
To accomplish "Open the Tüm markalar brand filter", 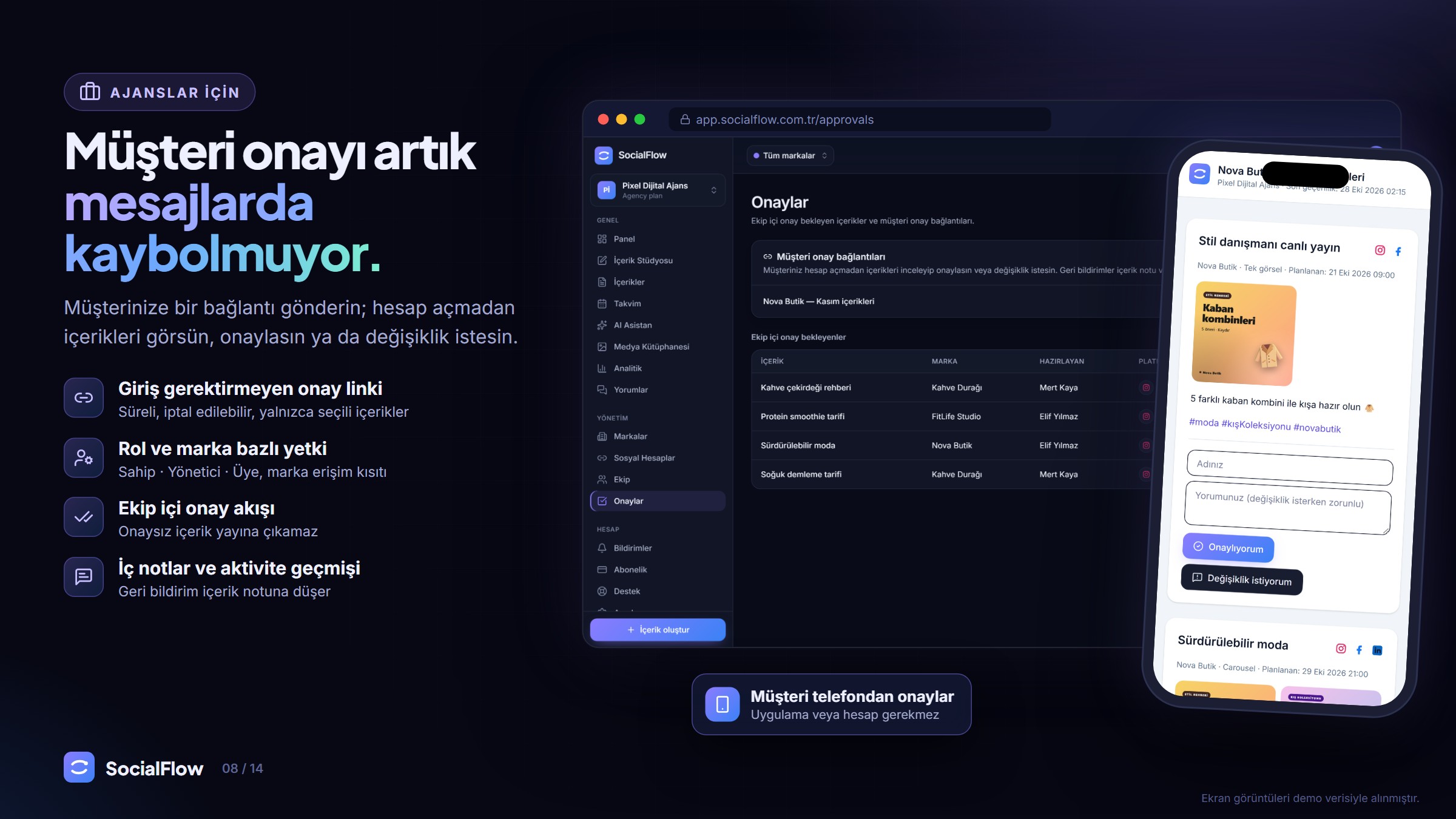I will click(x=790, y=156).
